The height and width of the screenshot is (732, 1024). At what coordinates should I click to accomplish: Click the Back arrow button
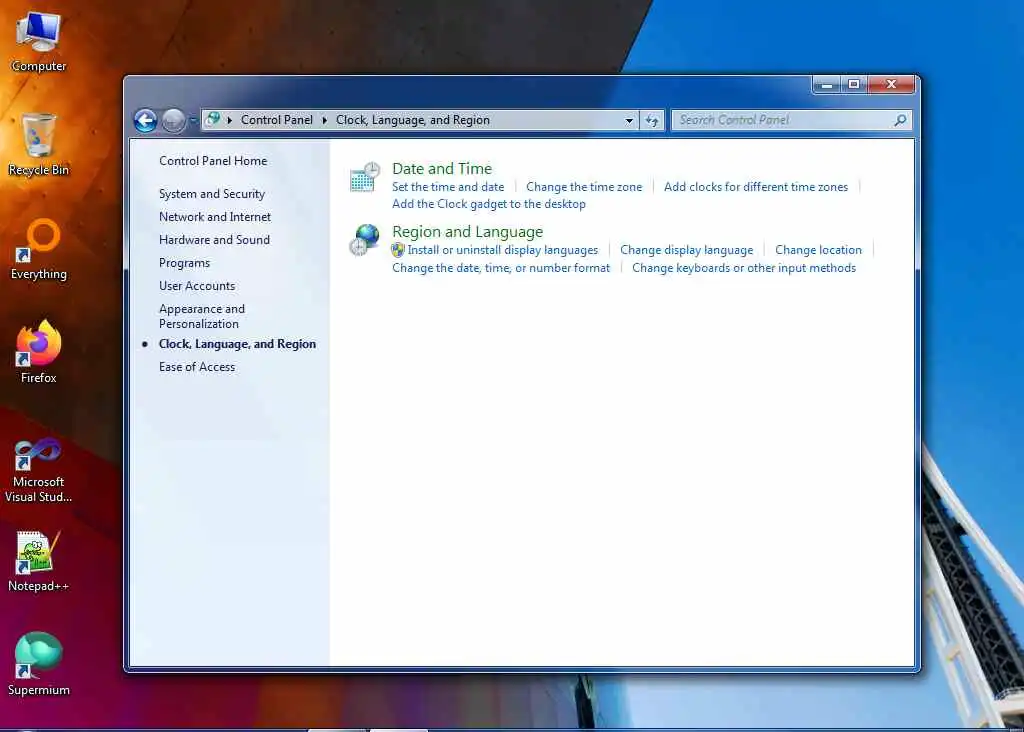tap(145, 120)
